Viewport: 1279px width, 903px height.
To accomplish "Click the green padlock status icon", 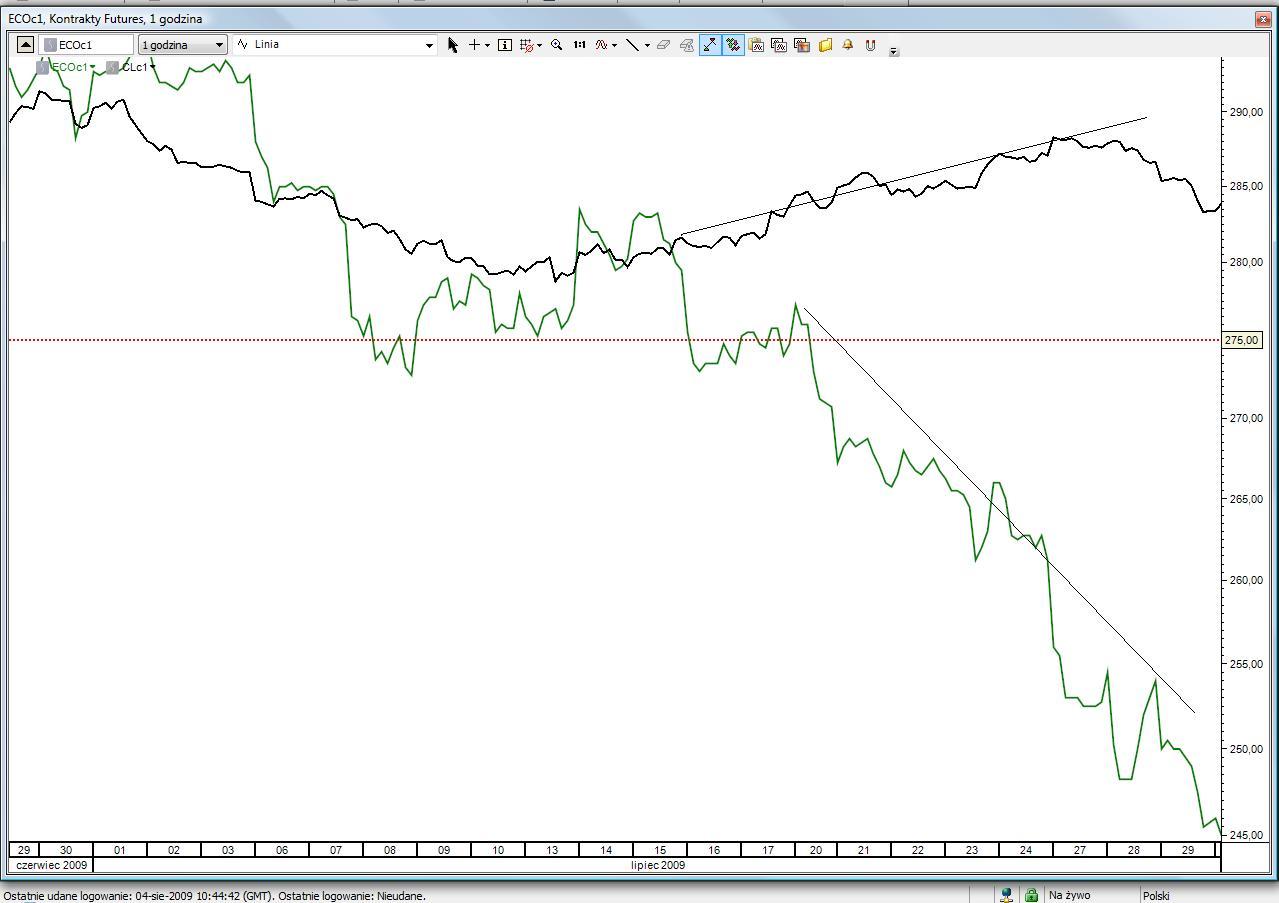I will click(x=1031, y=895).
